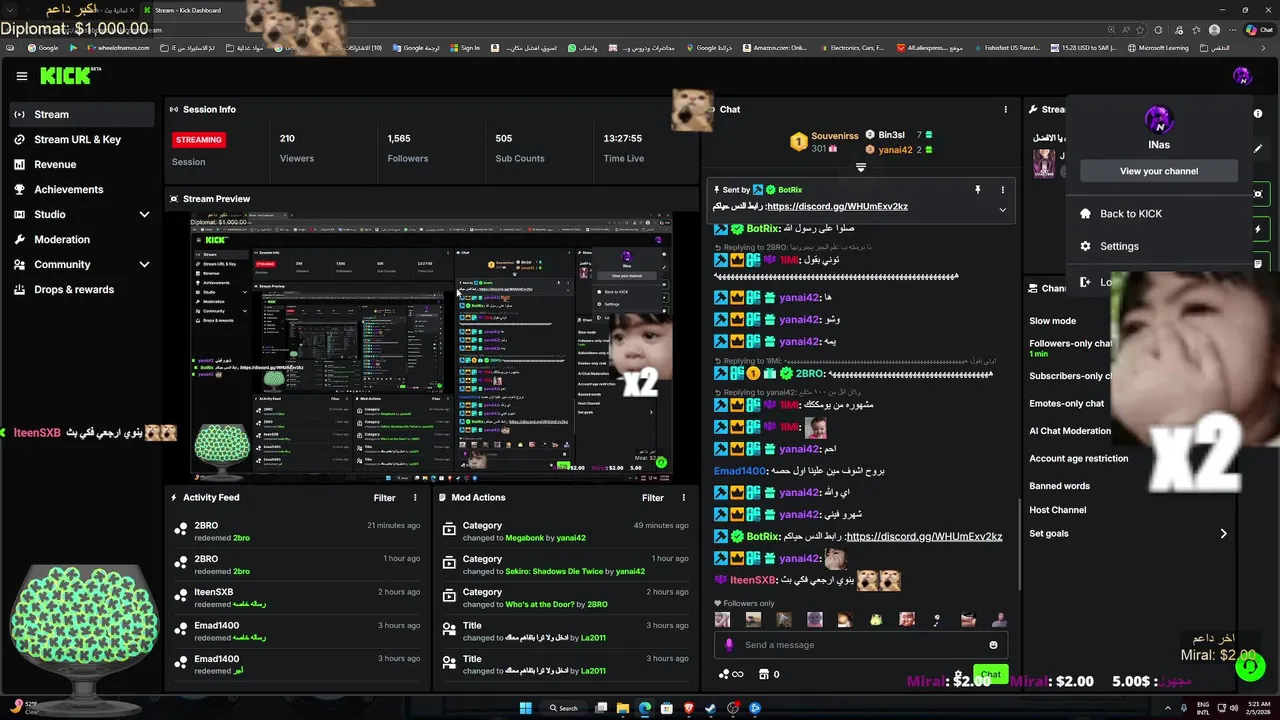Expand the pinned message chevron
Viewport: 1280px width, 720px height.
(1002, 209)
